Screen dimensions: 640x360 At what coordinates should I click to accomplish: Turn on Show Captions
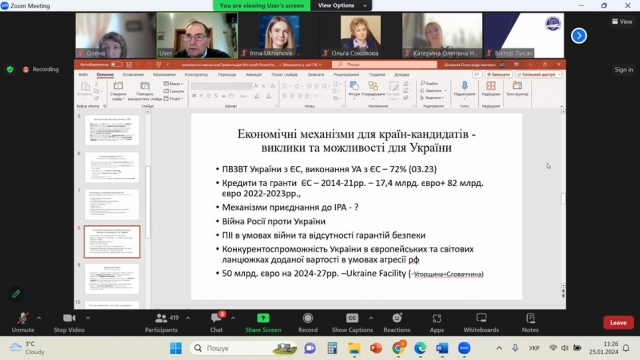tap(352, 322)
